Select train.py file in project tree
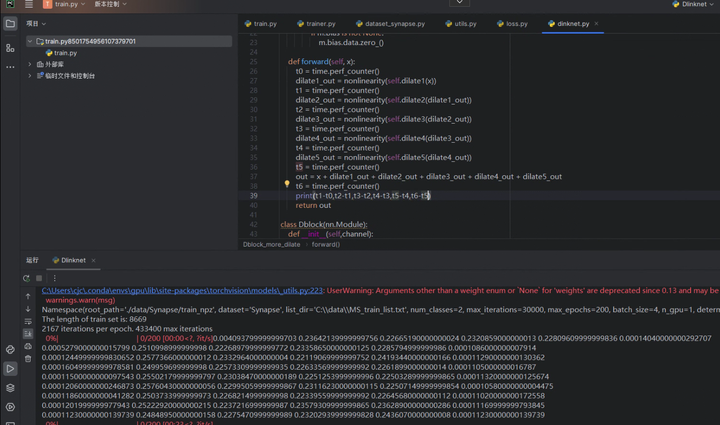Image resolution: width=720 pixels, height=425 pixels. click(65, 53)
